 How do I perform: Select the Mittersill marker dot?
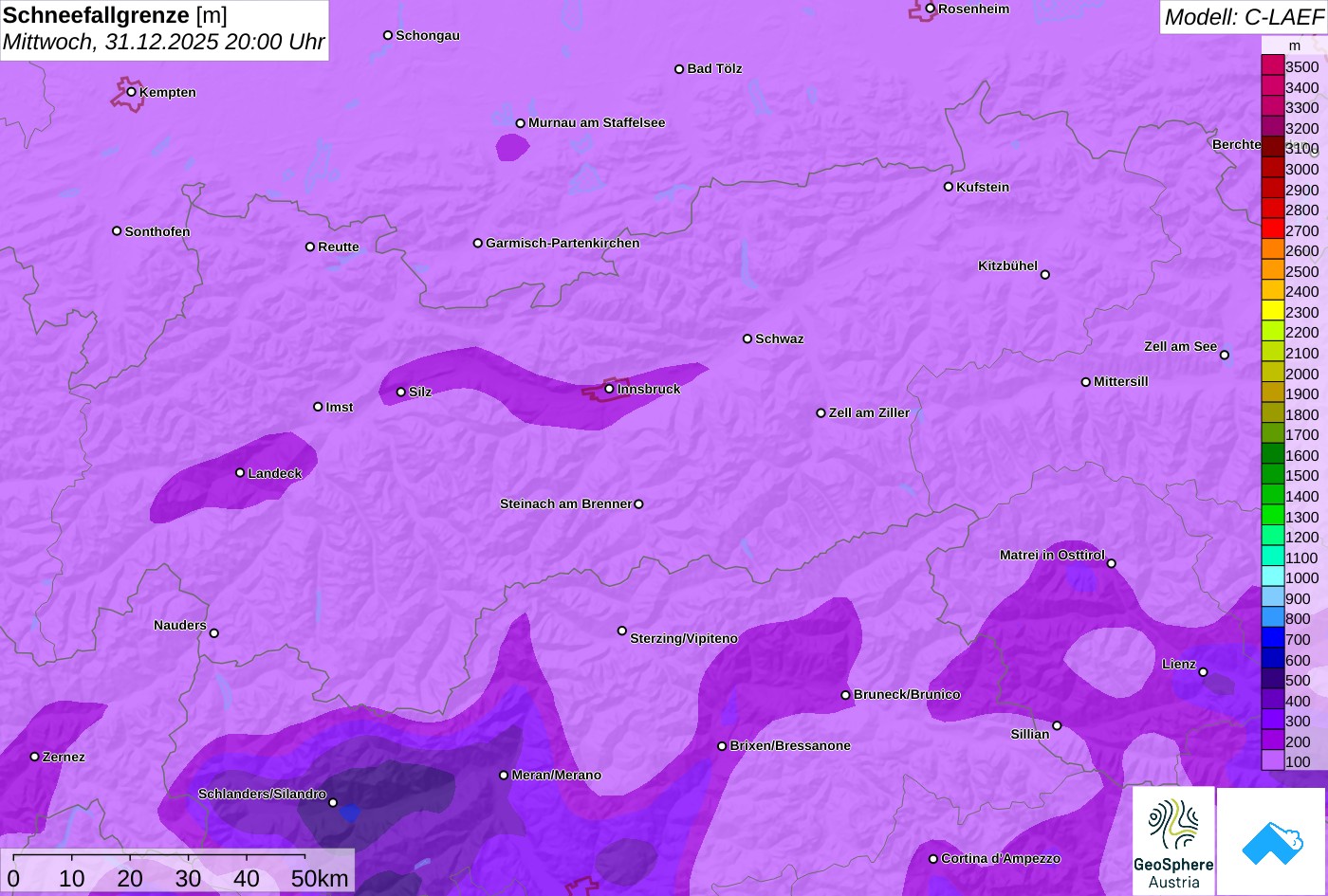click(1085, 382)
